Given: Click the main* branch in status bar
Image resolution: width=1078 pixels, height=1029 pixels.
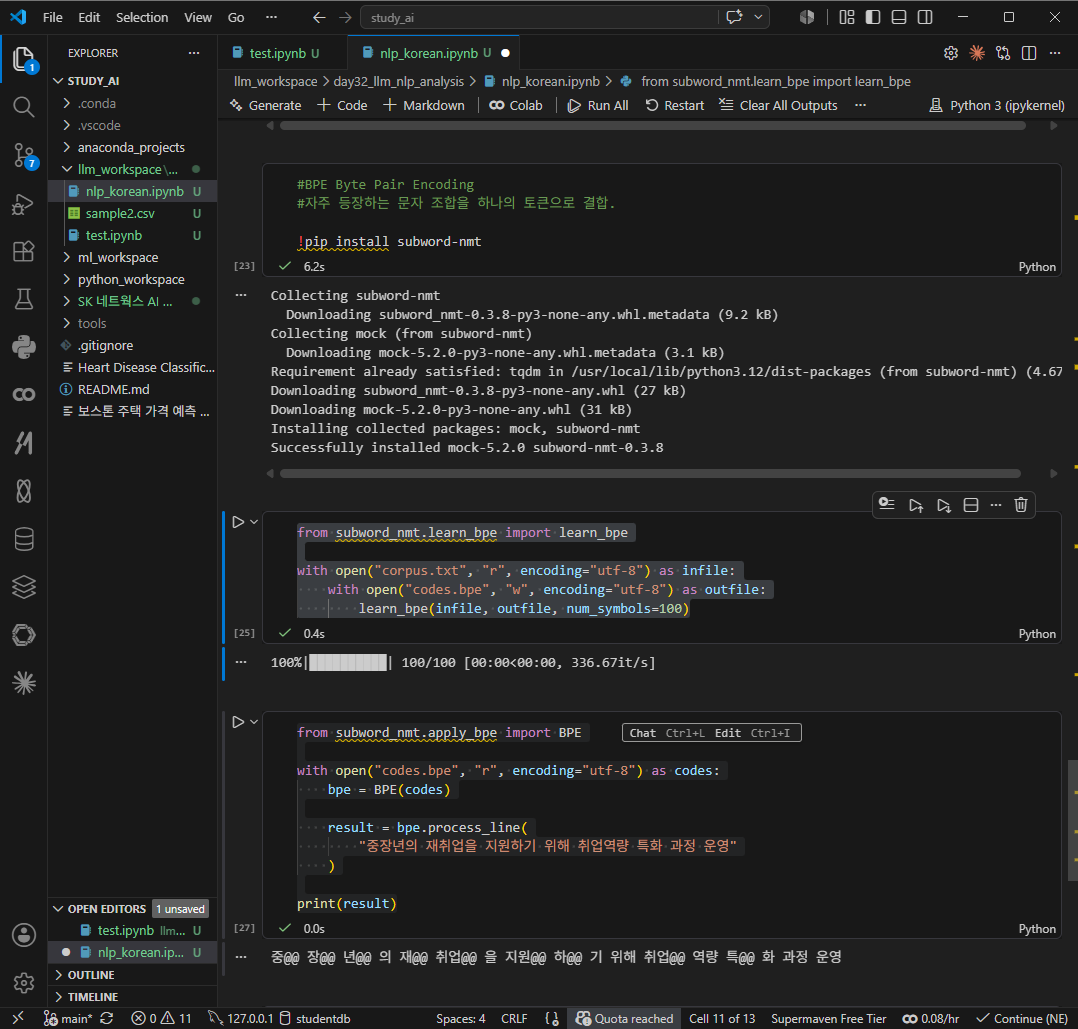Looking at the screenshot, I should pyautogui.click(x=67, y=1018).
